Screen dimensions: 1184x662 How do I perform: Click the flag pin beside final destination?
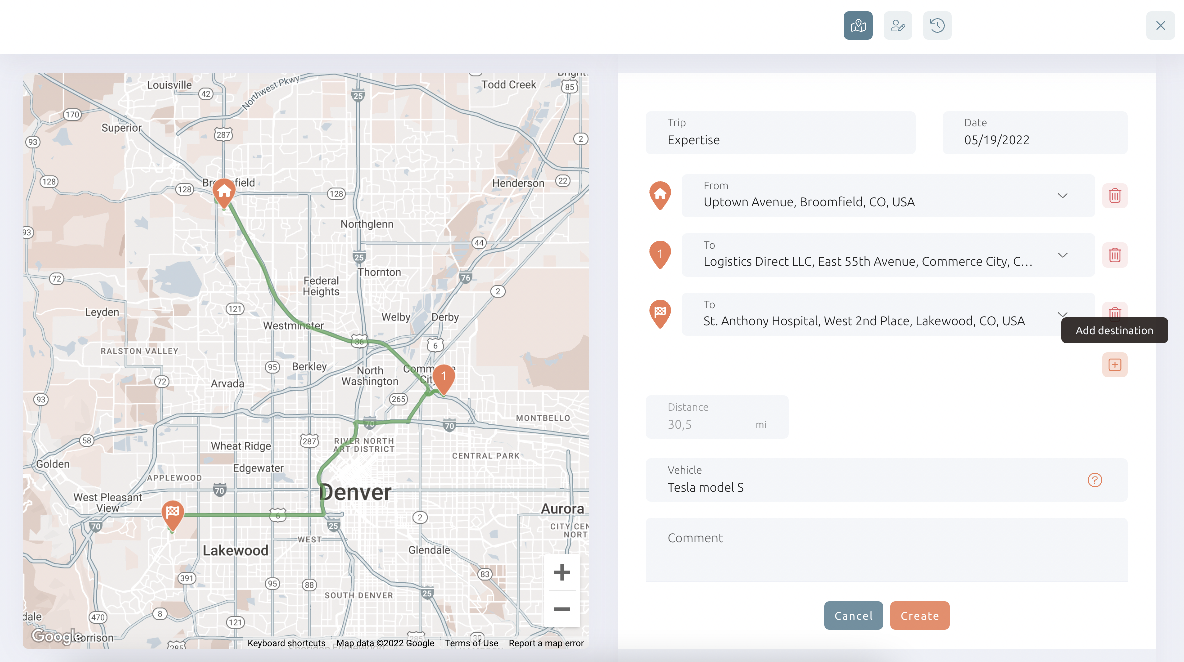coord(660,314)
